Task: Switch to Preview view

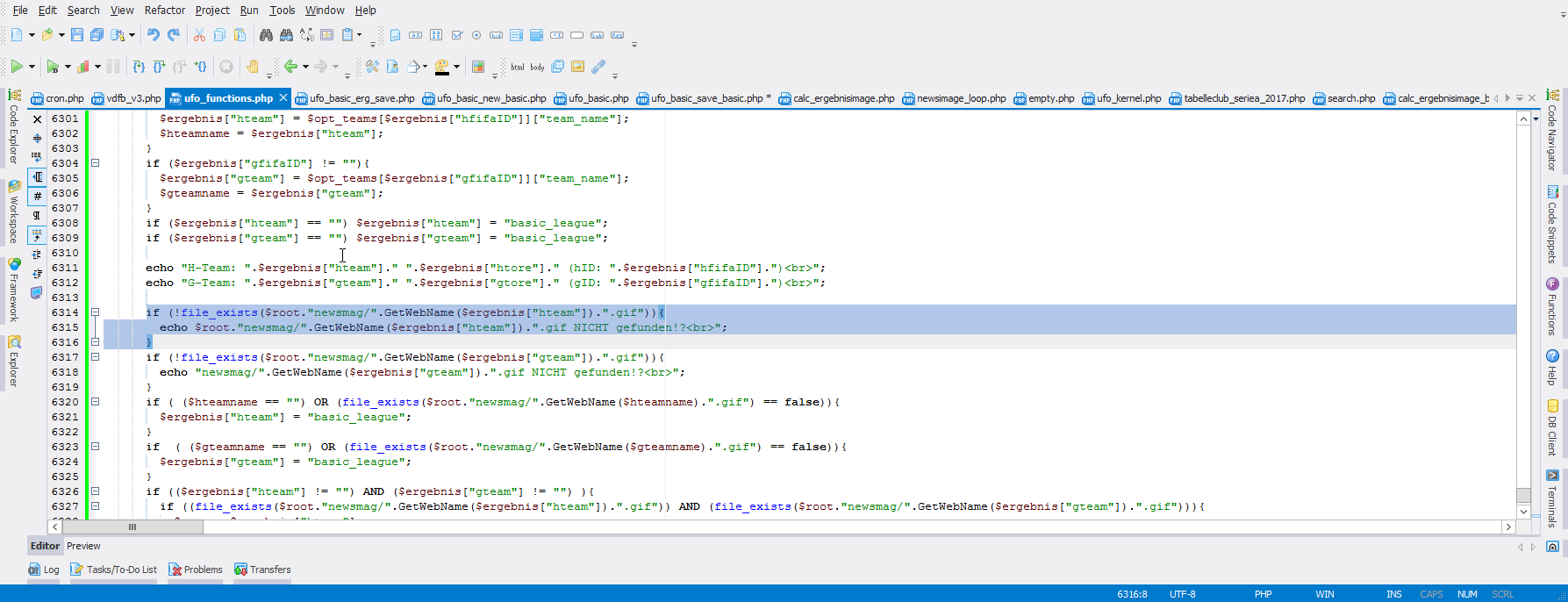Action: [x=83, y=546]
